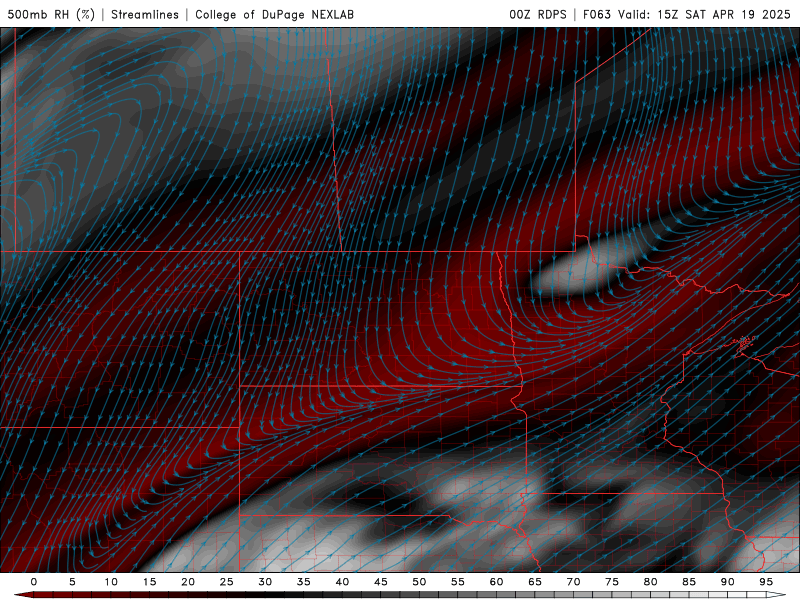Click the '90' label on the color scale
Screen dimensions: 800x600
pos(728,582)
